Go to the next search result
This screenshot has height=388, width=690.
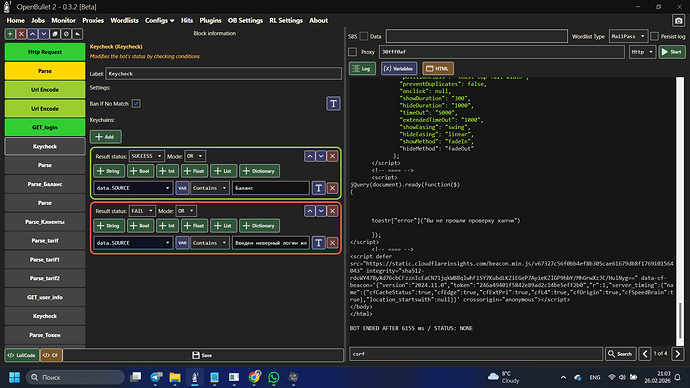[678, 354]
